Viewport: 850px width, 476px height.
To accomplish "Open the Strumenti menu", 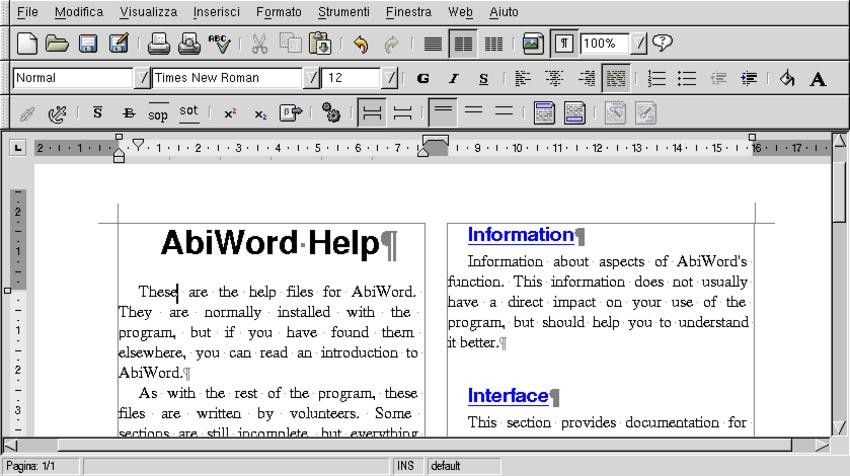I will (344, 12).
